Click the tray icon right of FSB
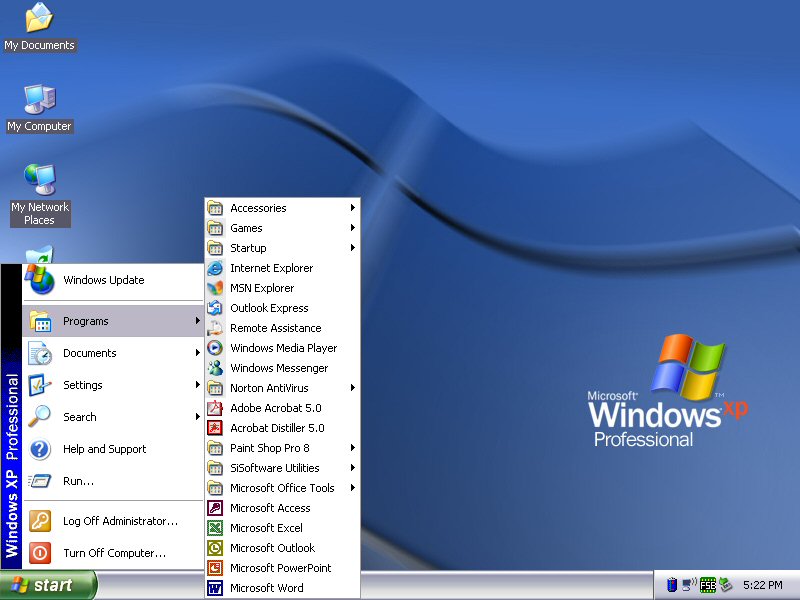The image size is (800, 600). (x=725, y=585)
